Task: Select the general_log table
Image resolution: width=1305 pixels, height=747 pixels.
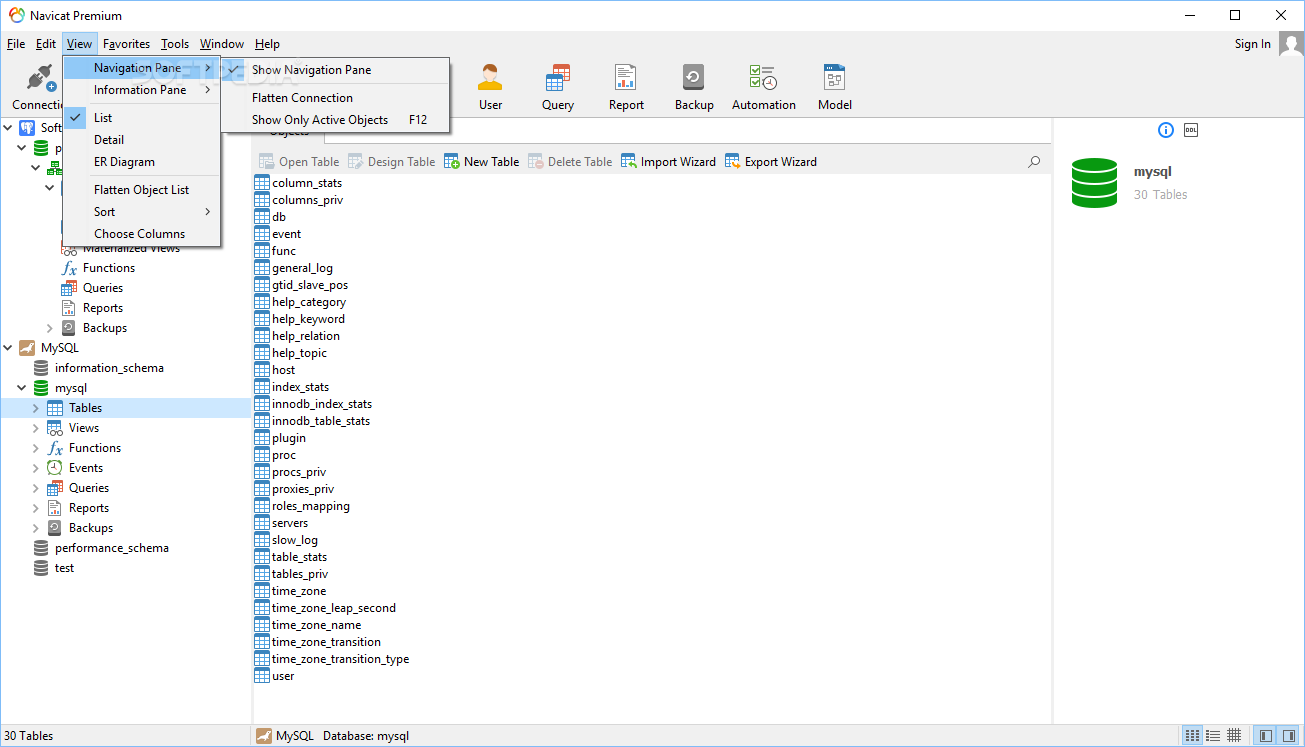Action: [x=294, y=268]
